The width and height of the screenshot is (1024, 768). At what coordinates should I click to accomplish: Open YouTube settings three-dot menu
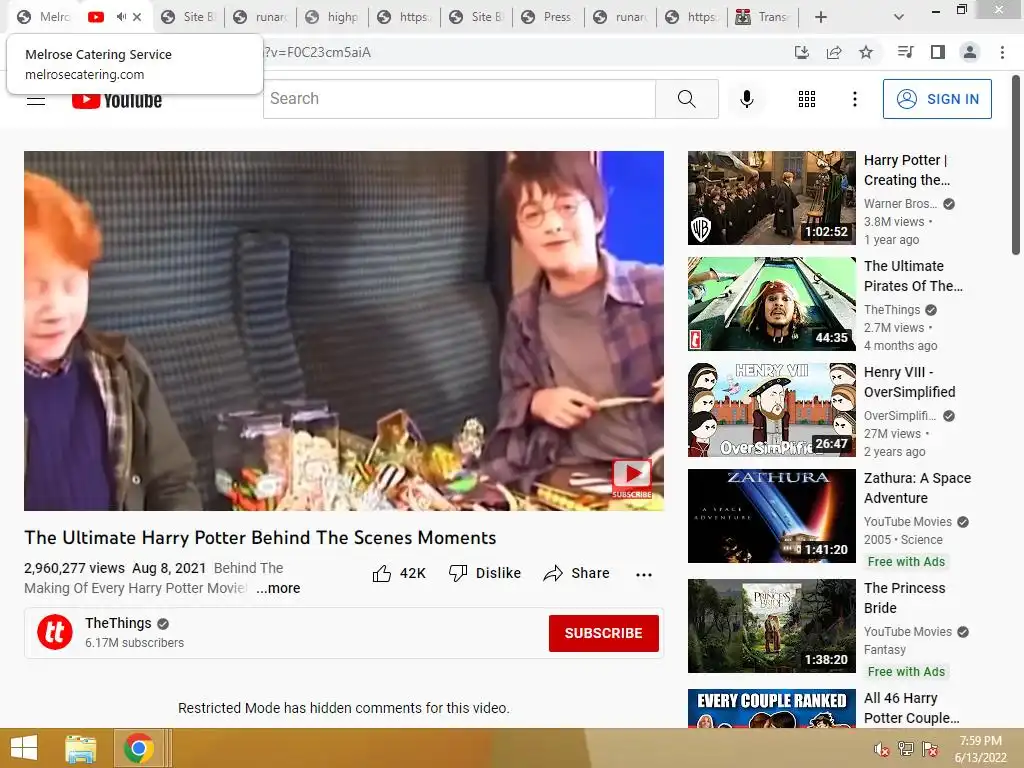click(x=854, y=99)
